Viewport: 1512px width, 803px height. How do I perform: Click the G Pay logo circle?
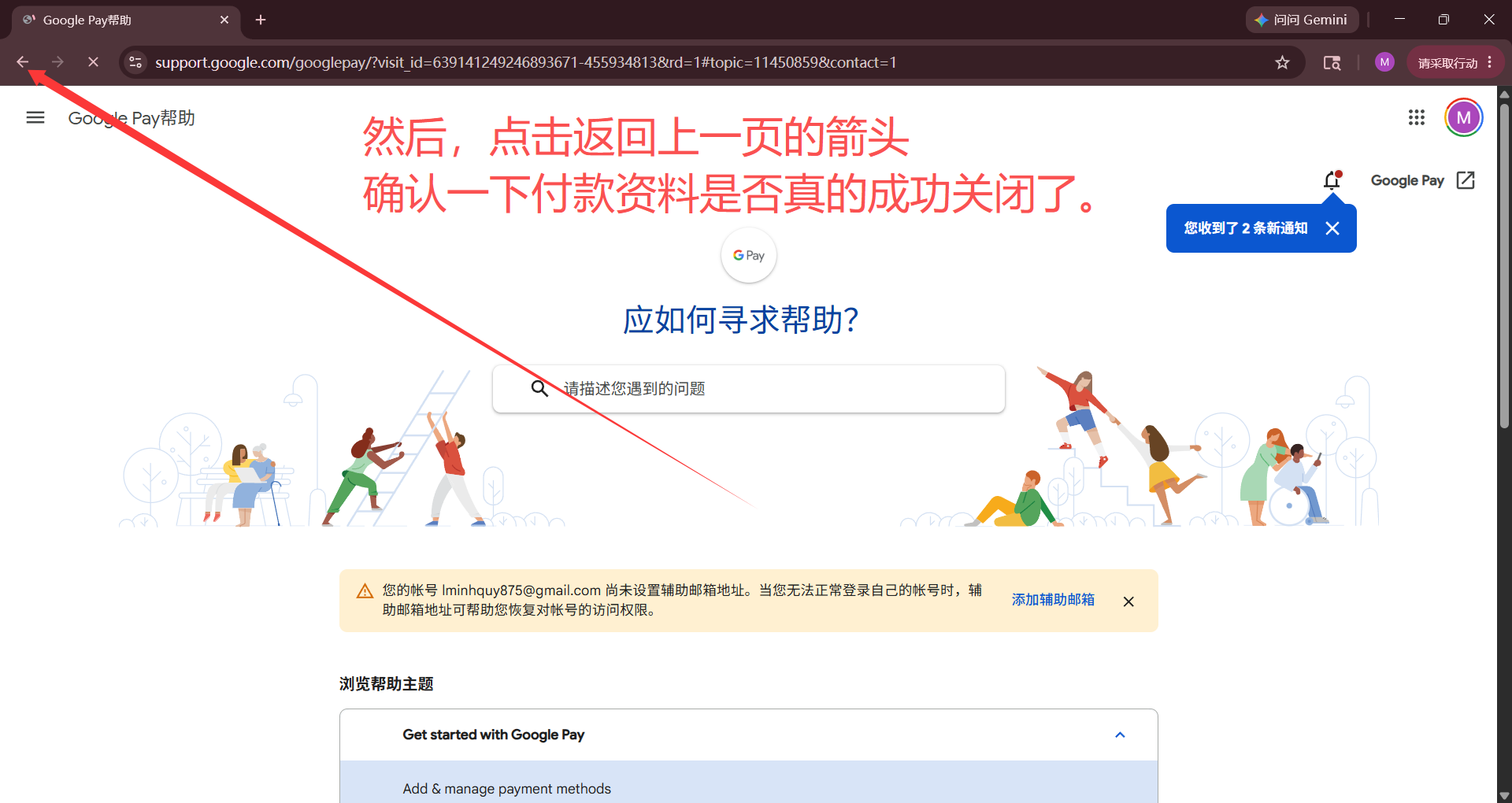(749, 255)
